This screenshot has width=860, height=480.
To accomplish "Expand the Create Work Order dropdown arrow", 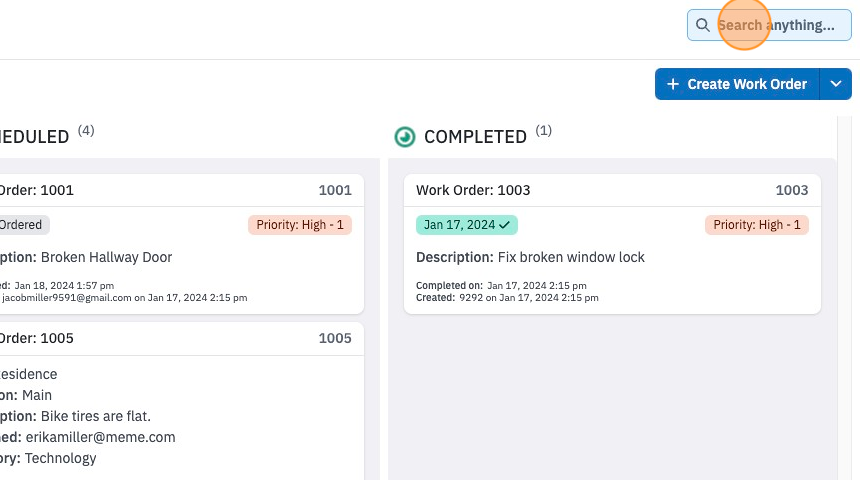I will [x=836, y=84].
